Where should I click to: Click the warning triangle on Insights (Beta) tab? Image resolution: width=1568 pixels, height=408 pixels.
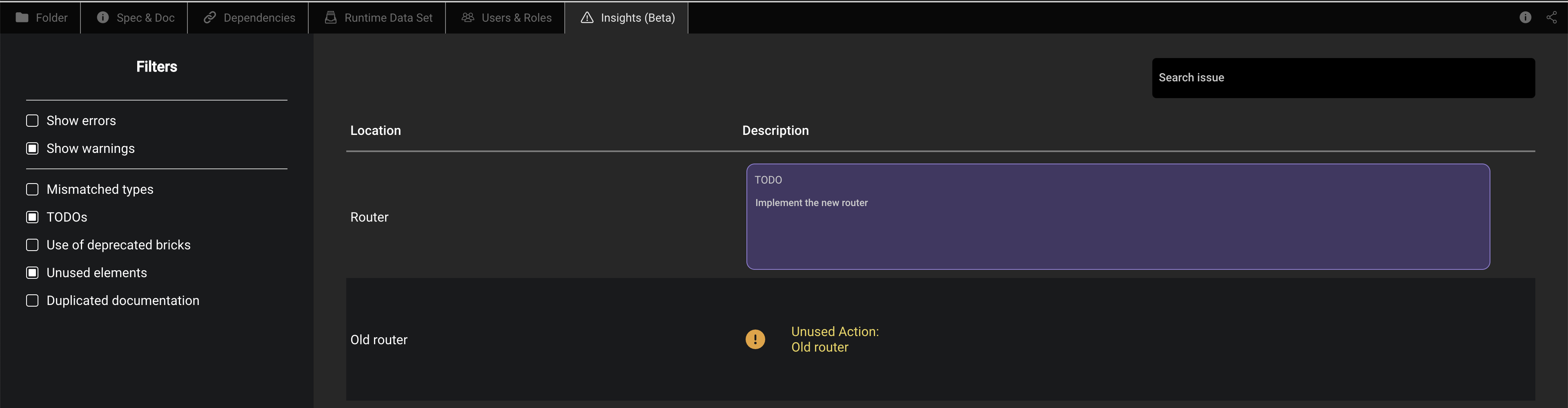click(586, 18)
